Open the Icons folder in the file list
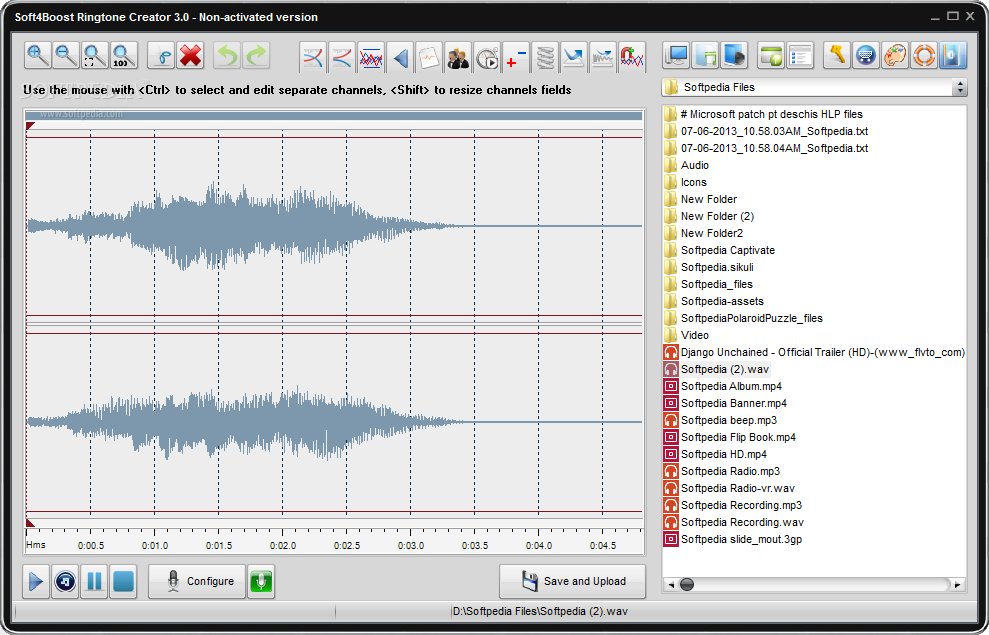This screenshot has width=989, height=635. coord(685,182)
